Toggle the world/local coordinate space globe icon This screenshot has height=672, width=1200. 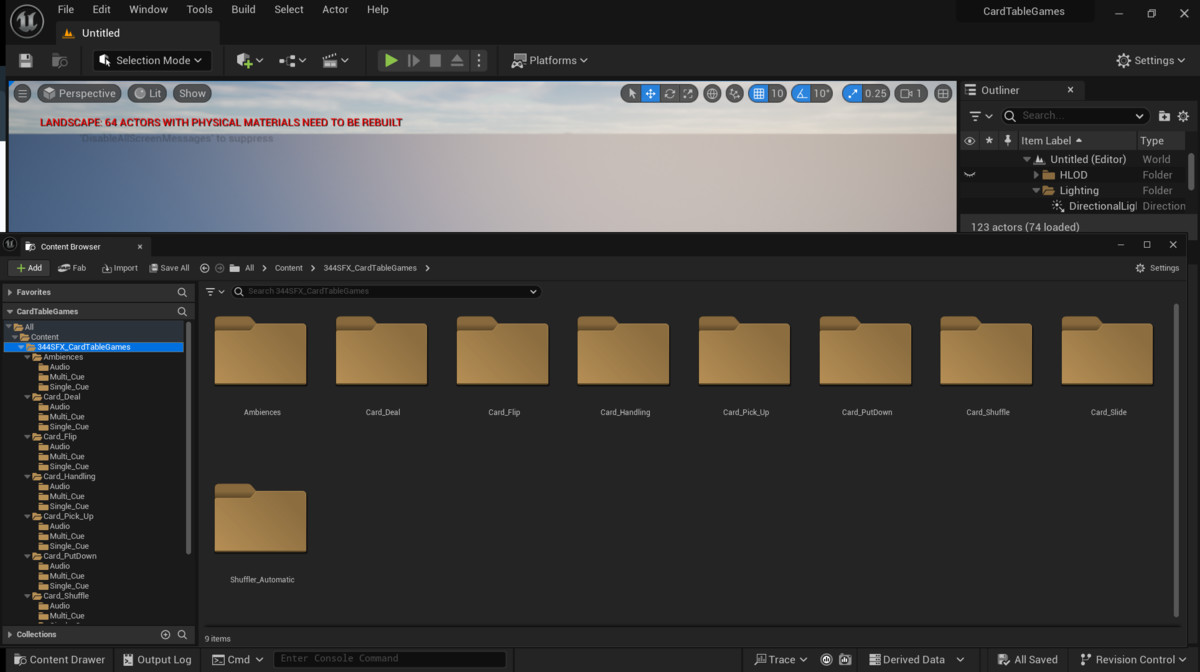(x=712, y=93)
